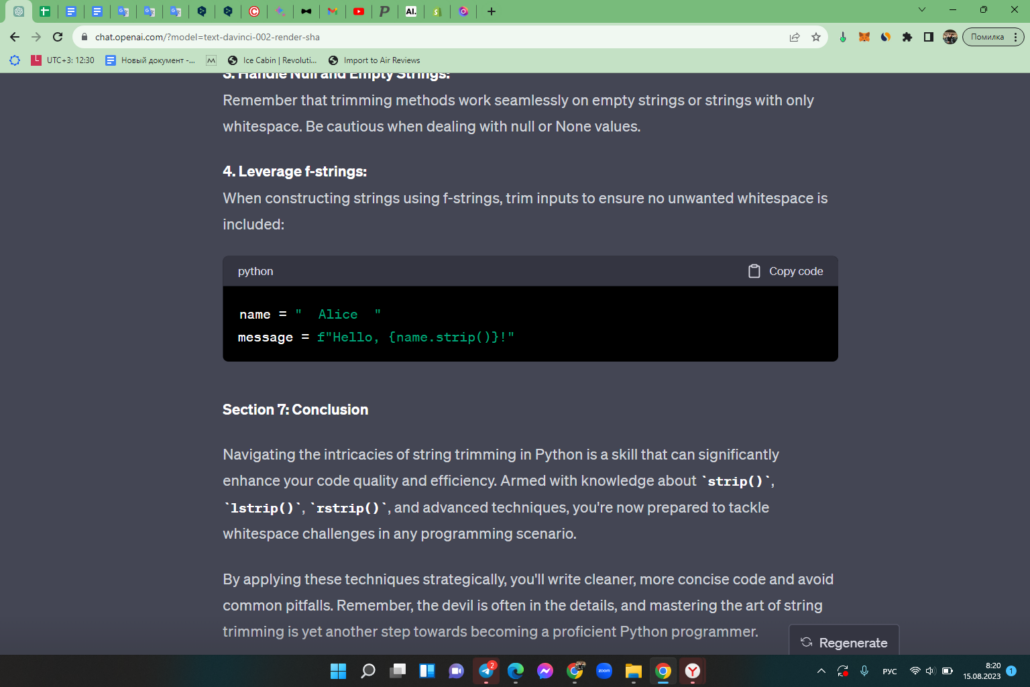Reload the current page

(58, 37)
